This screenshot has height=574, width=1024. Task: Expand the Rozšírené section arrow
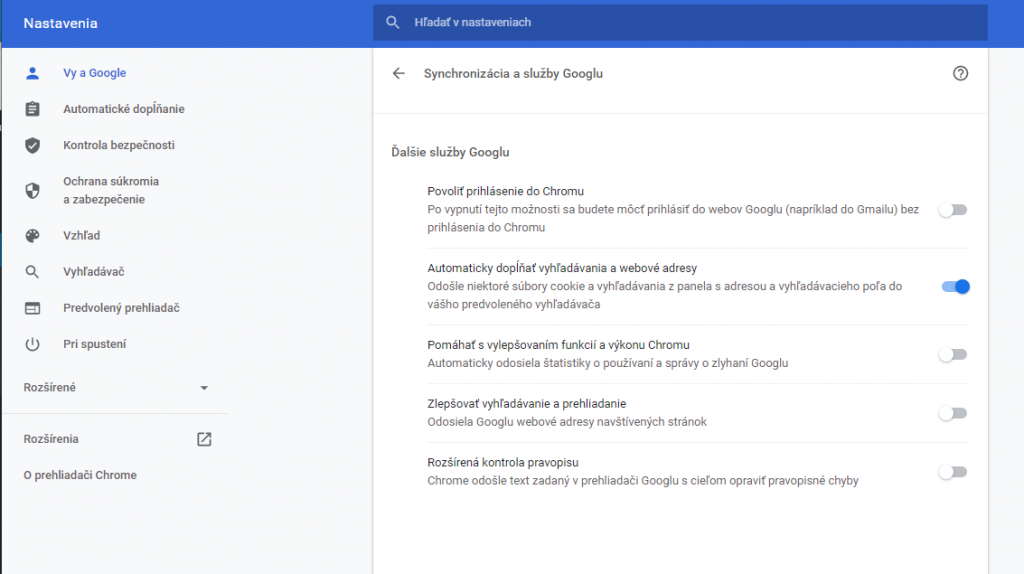coord(204,388)
